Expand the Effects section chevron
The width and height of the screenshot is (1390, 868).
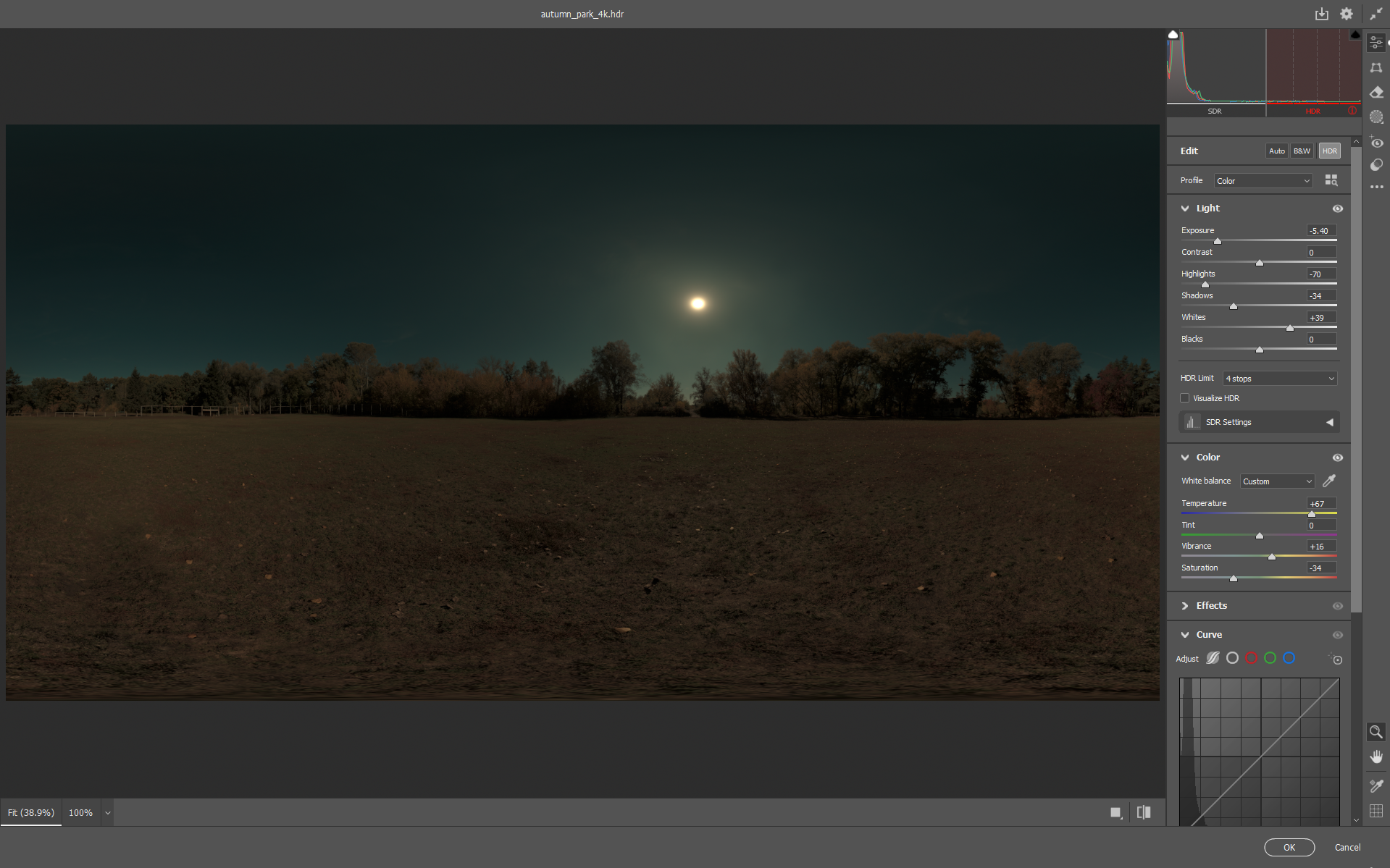click(x=1185, y=606)
